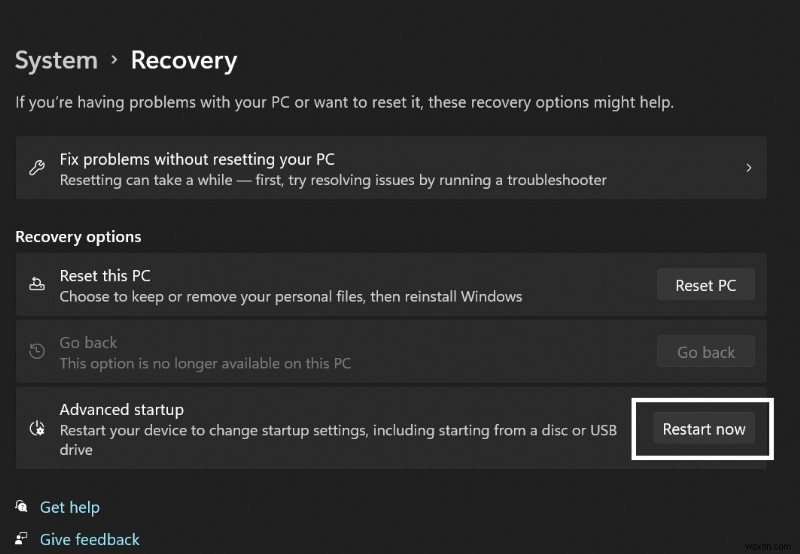Click the wrench icon beside Fix problems

36,168
